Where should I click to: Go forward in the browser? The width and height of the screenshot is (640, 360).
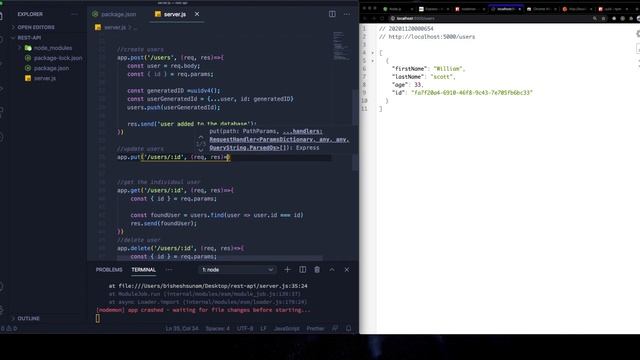373,18
